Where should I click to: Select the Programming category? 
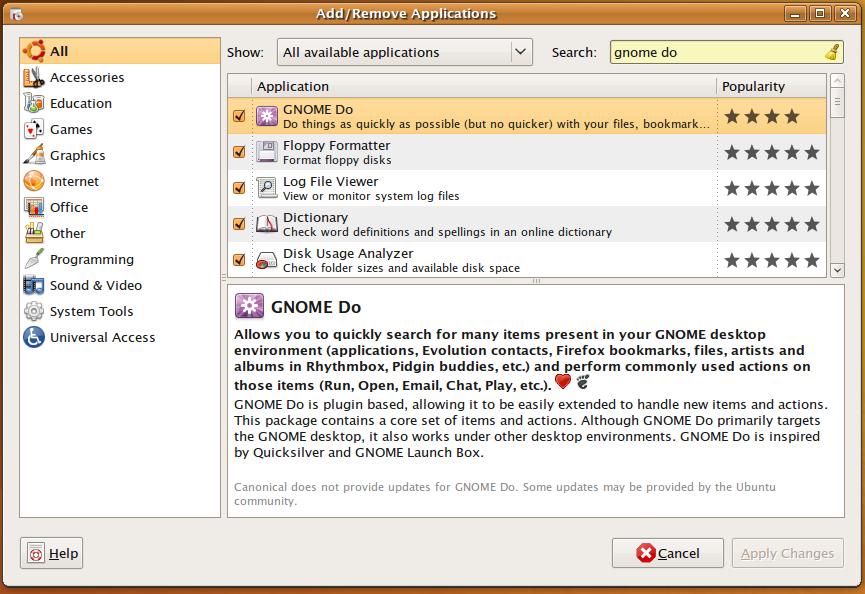pos(91,260)
